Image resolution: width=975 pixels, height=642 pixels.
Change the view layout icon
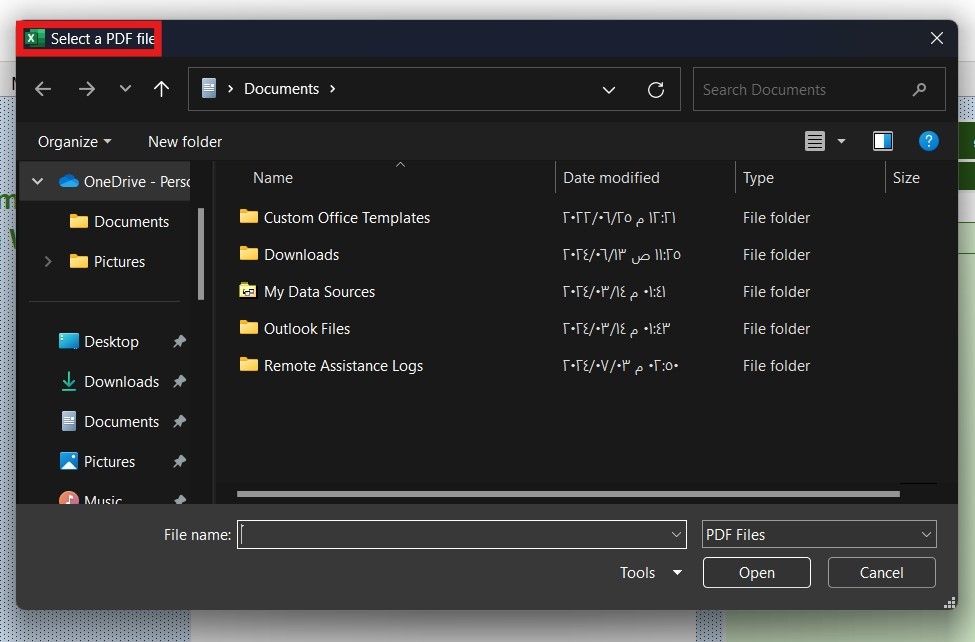tap(815, 141)
